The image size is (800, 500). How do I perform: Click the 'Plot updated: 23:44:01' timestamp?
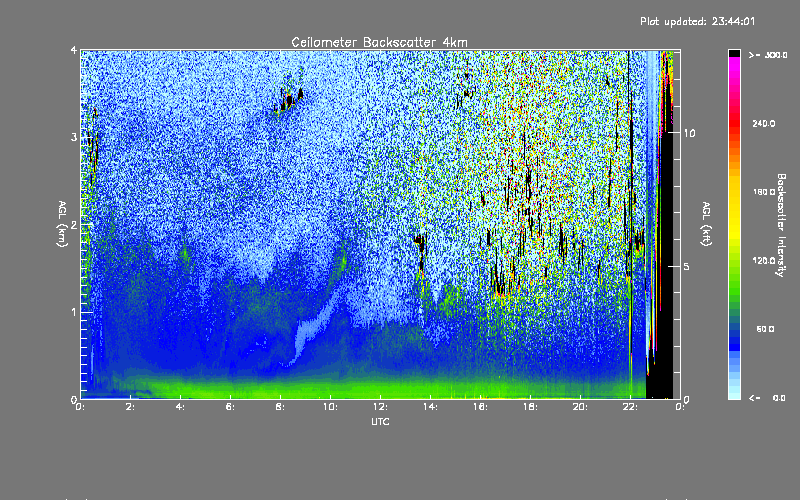[697, 21]
